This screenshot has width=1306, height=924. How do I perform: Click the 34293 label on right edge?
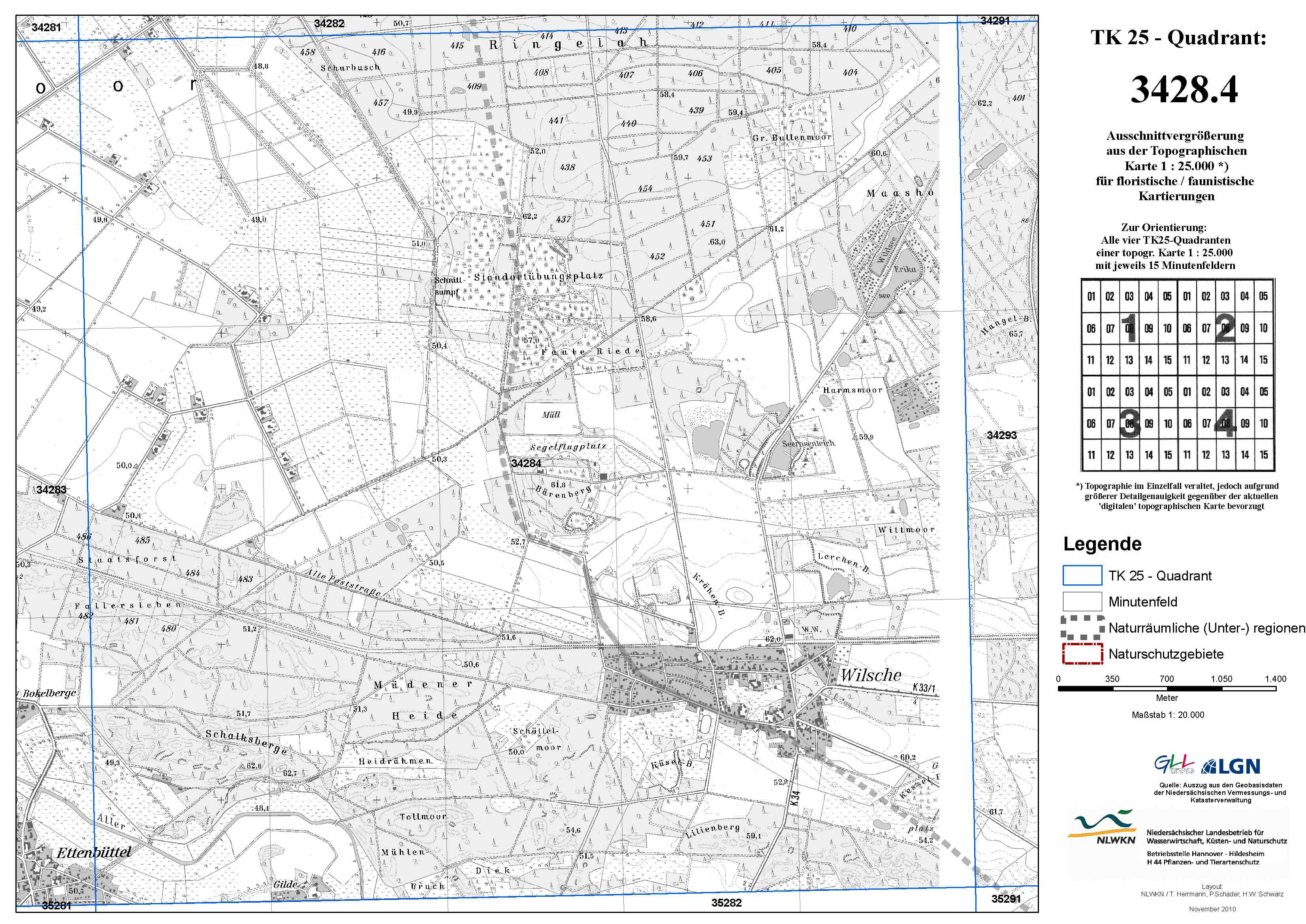[1001, 435]
